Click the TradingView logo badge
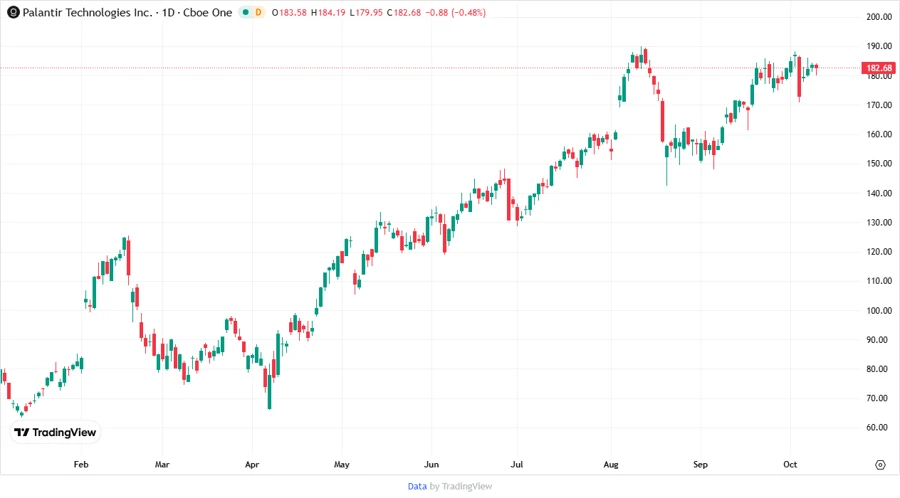The image size is (900, 498). point(56,432)
